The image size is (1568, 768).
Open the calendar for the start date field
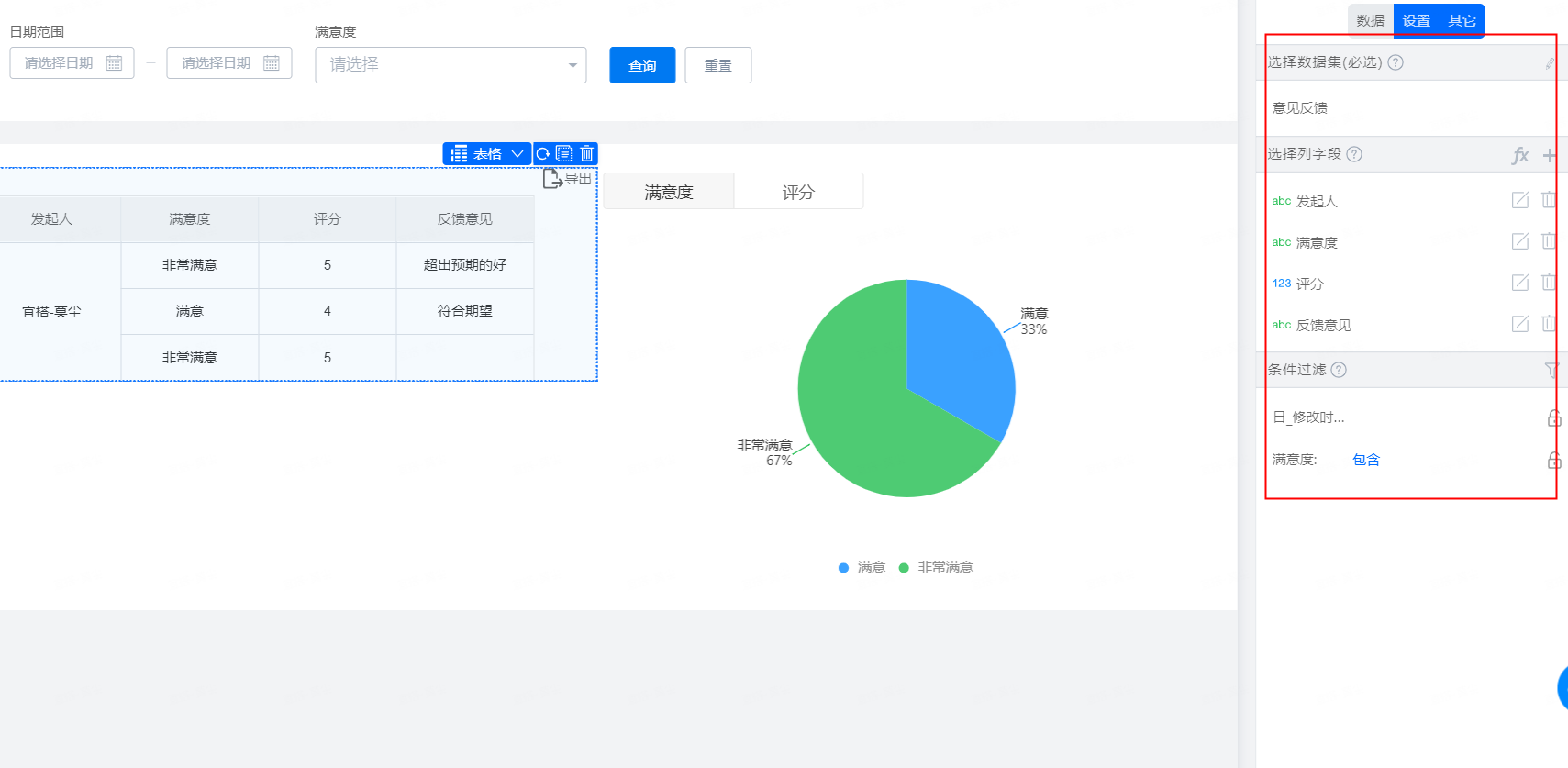(x=114, y=62)
